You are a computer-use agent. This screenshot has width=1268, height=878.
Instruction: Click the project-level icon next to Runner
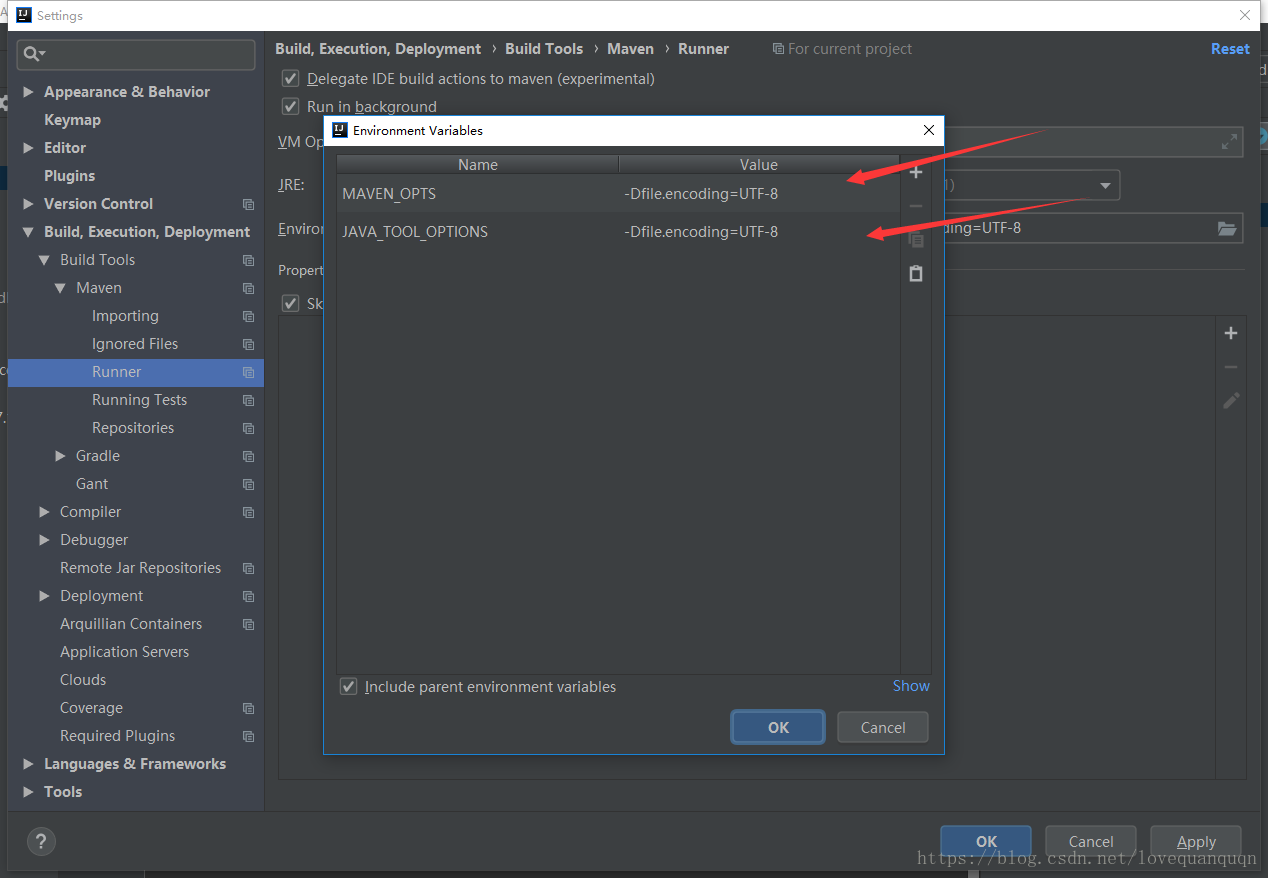coord(248,372)
